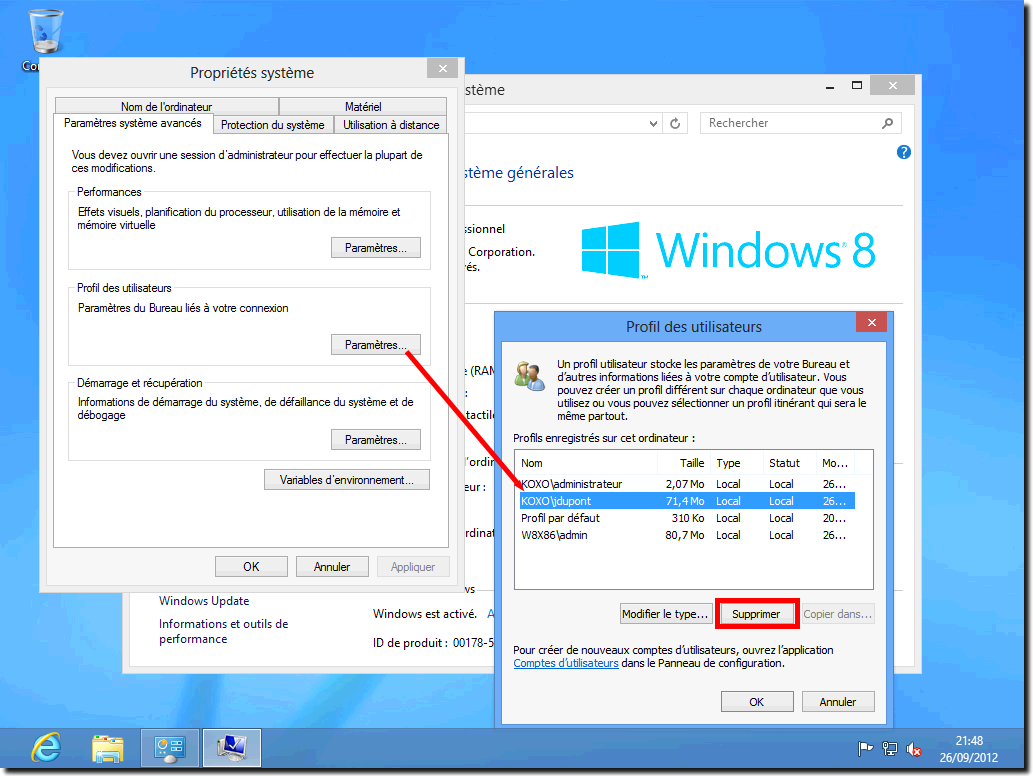Click the refresh icon in the Système window

[675, 123]
